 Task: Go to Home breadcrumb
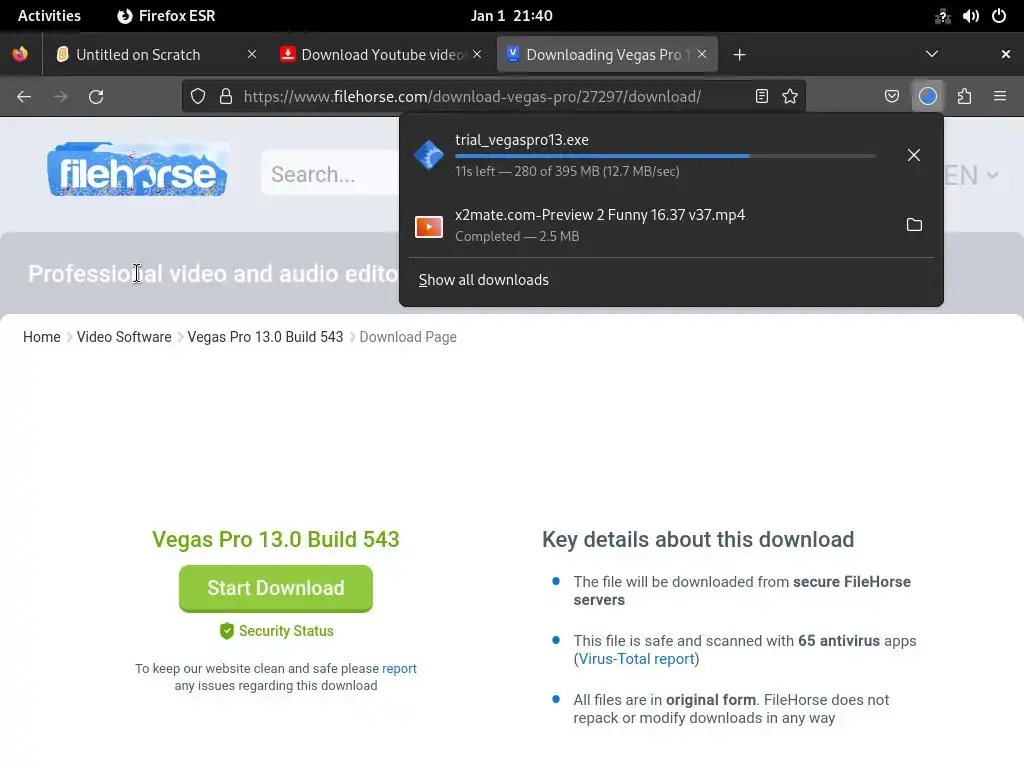42,337
